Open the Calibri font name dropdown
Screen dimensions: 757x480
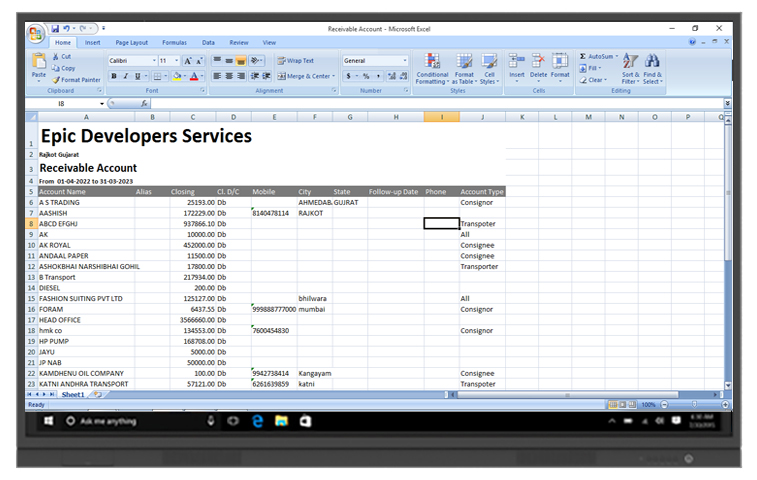[x=154, y=61]
